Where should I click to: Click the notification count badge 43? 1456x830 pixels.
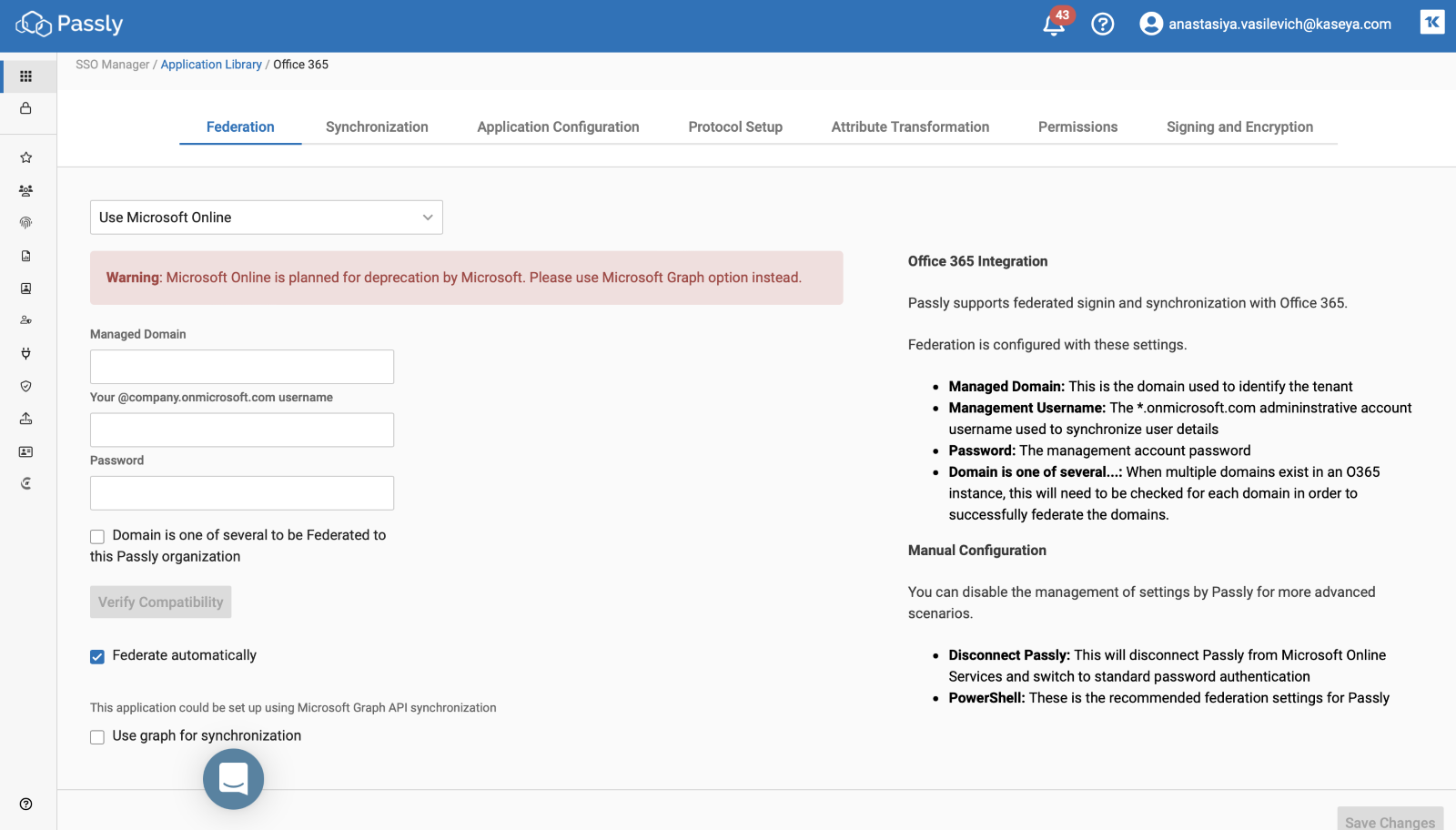pyautogui.click(x=1063, y=15)
